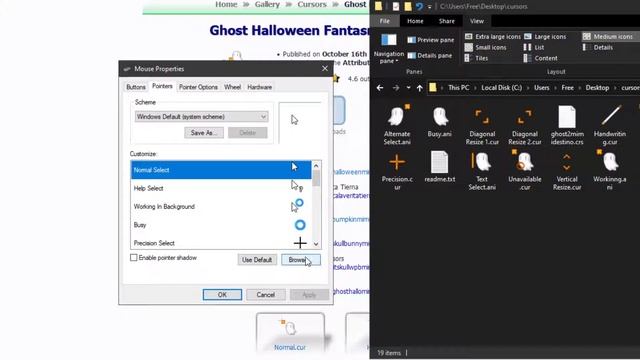Go forward in File Explorer
Screen dimensions: 640x360
pyautogui.click(x=396, y=88)
